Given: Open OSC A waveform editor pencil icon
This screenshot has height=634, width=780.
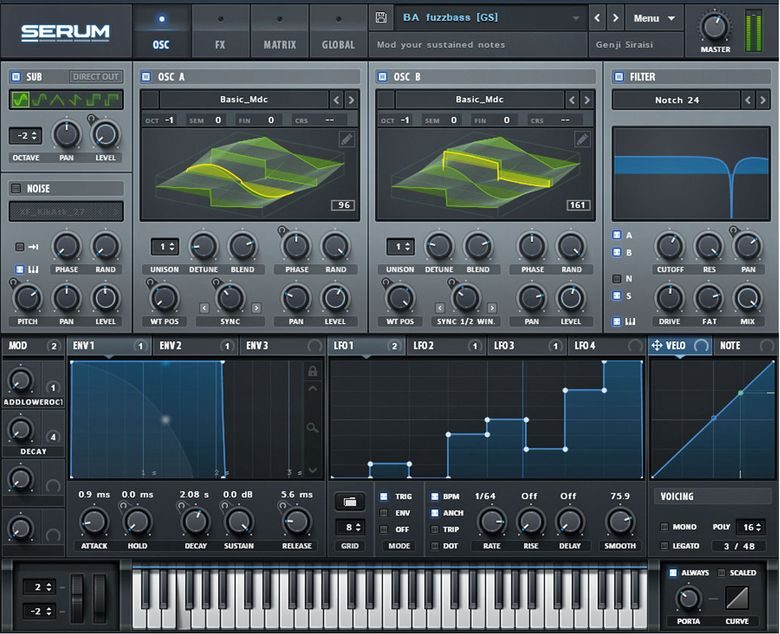Looking at the screenshot, I should (347, 139).
